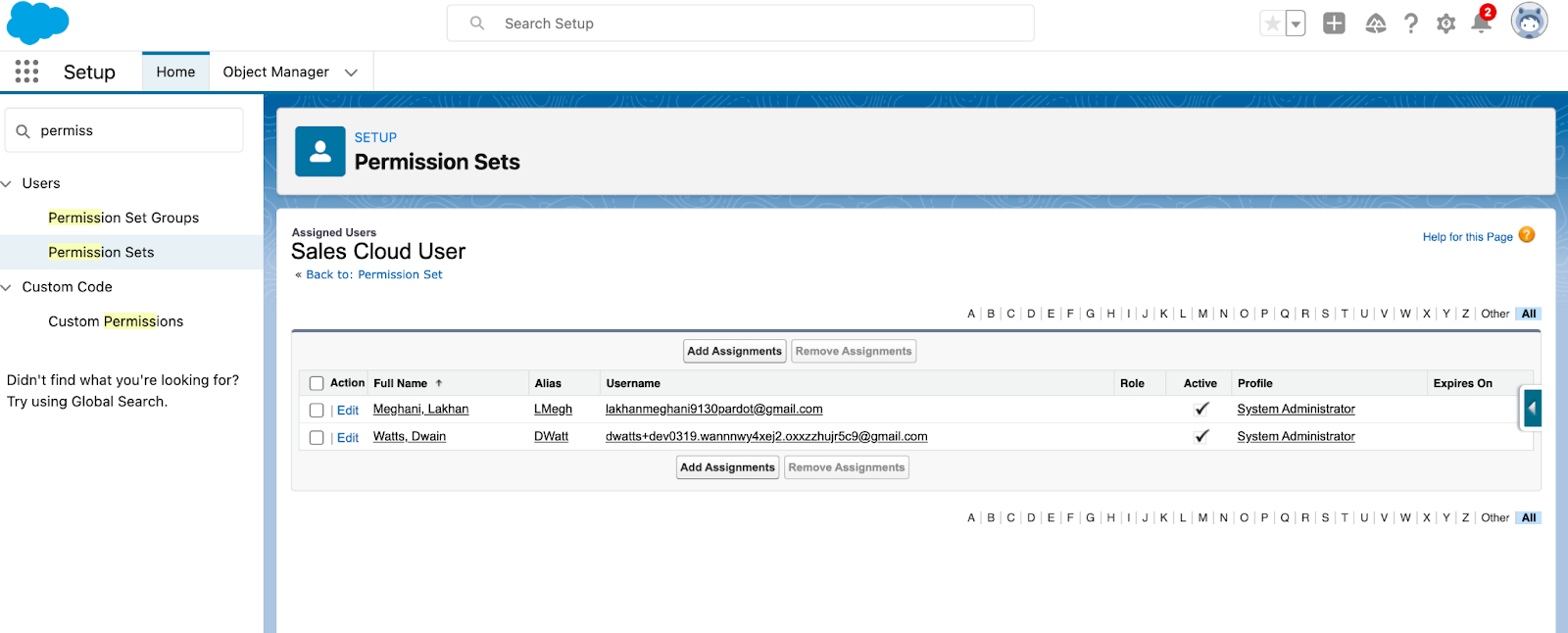This screenshot has width=1568, height=633.
Task: Open Permission Set Groups in sidebar
Action: (123, 218)
